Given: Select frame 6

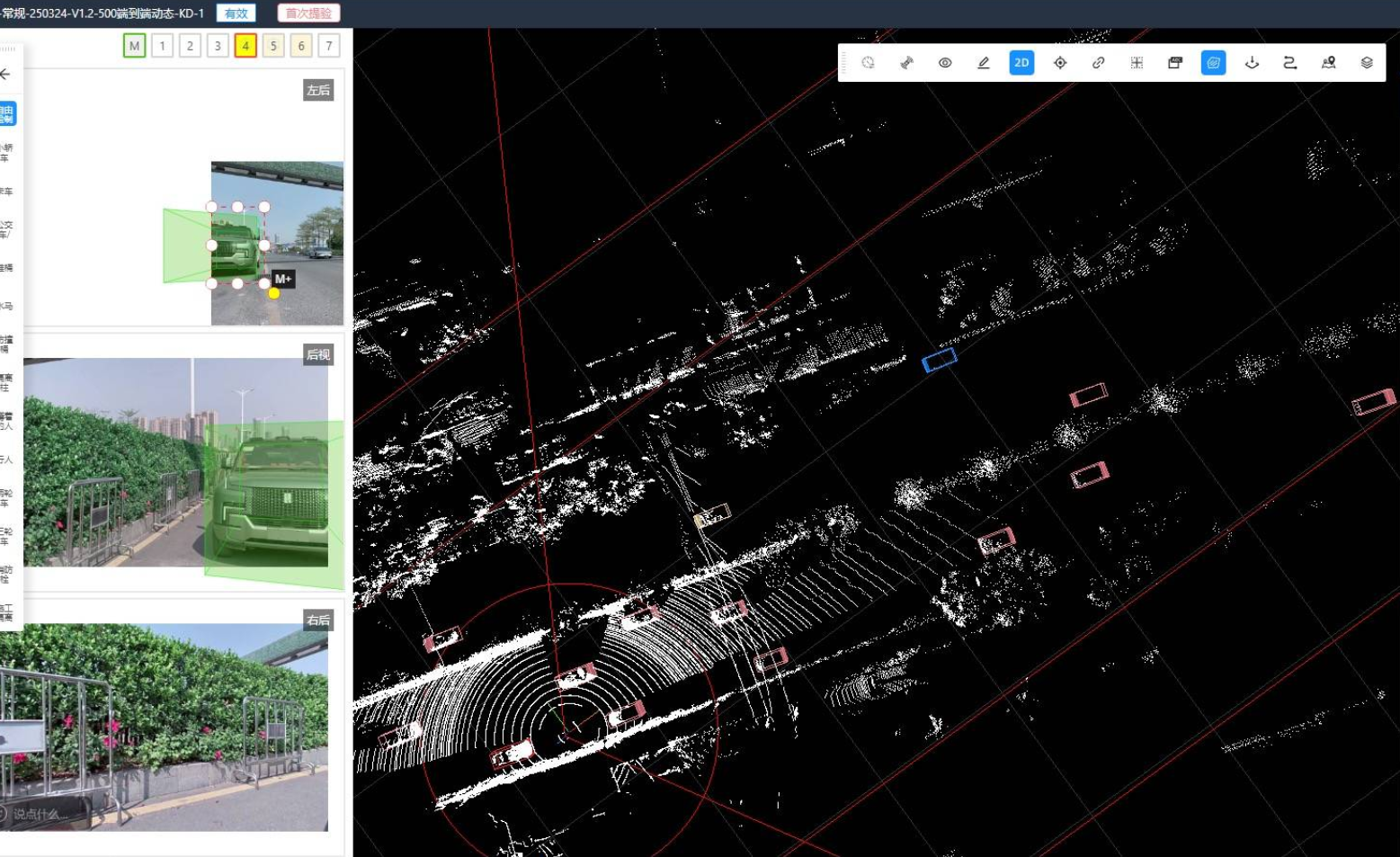Looking at the screenshot, I should click(301, 46).
